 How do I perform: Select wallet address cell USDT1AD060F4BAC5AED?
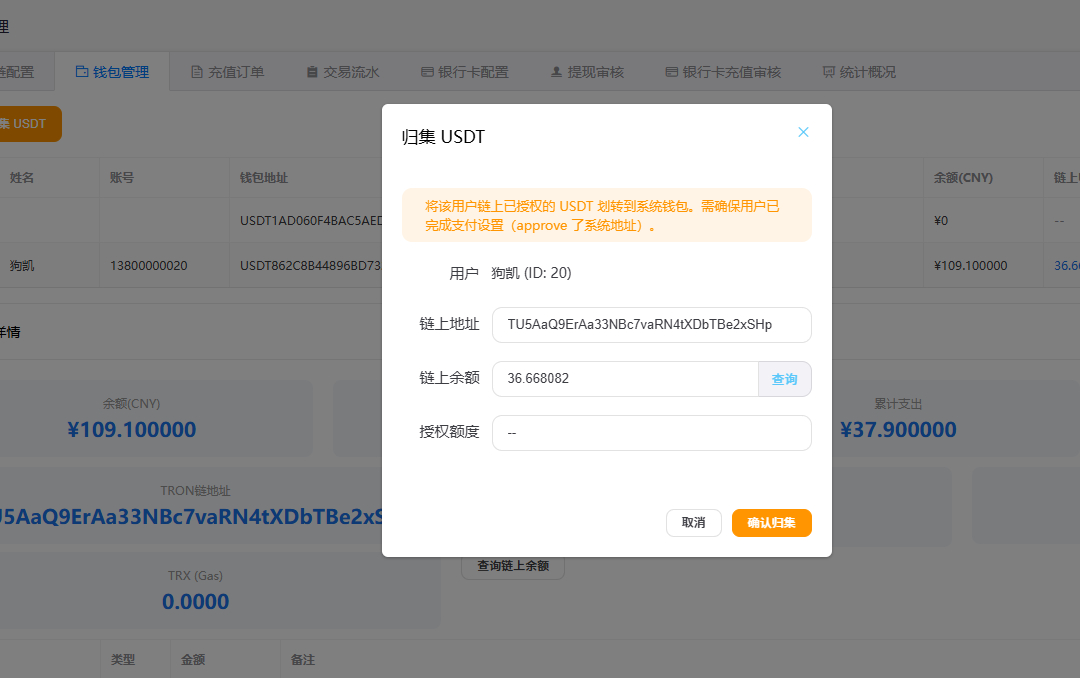(x=311, y=220)
